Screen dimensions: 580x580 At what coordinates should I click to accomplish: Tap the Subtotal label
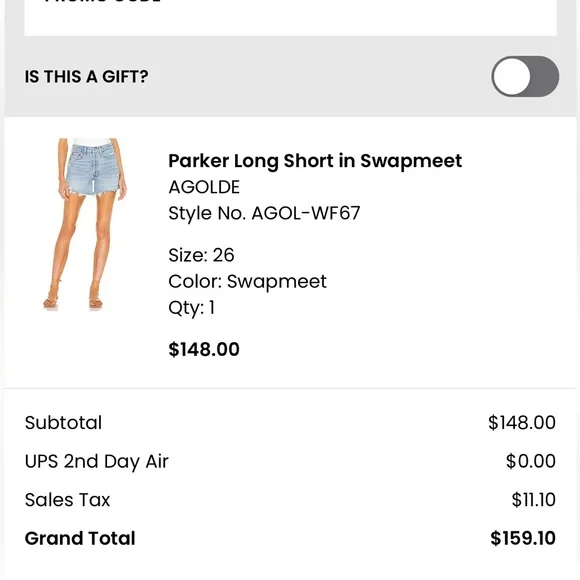point(63,423)
